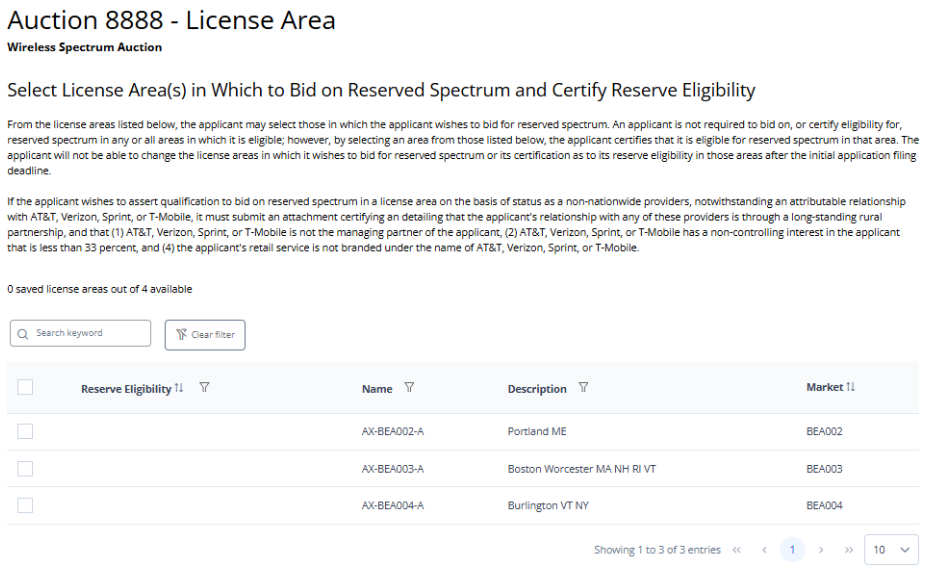This screenshot has width=926, height=576.
Task: Jump to last page of entries
Action: (848, 550)
